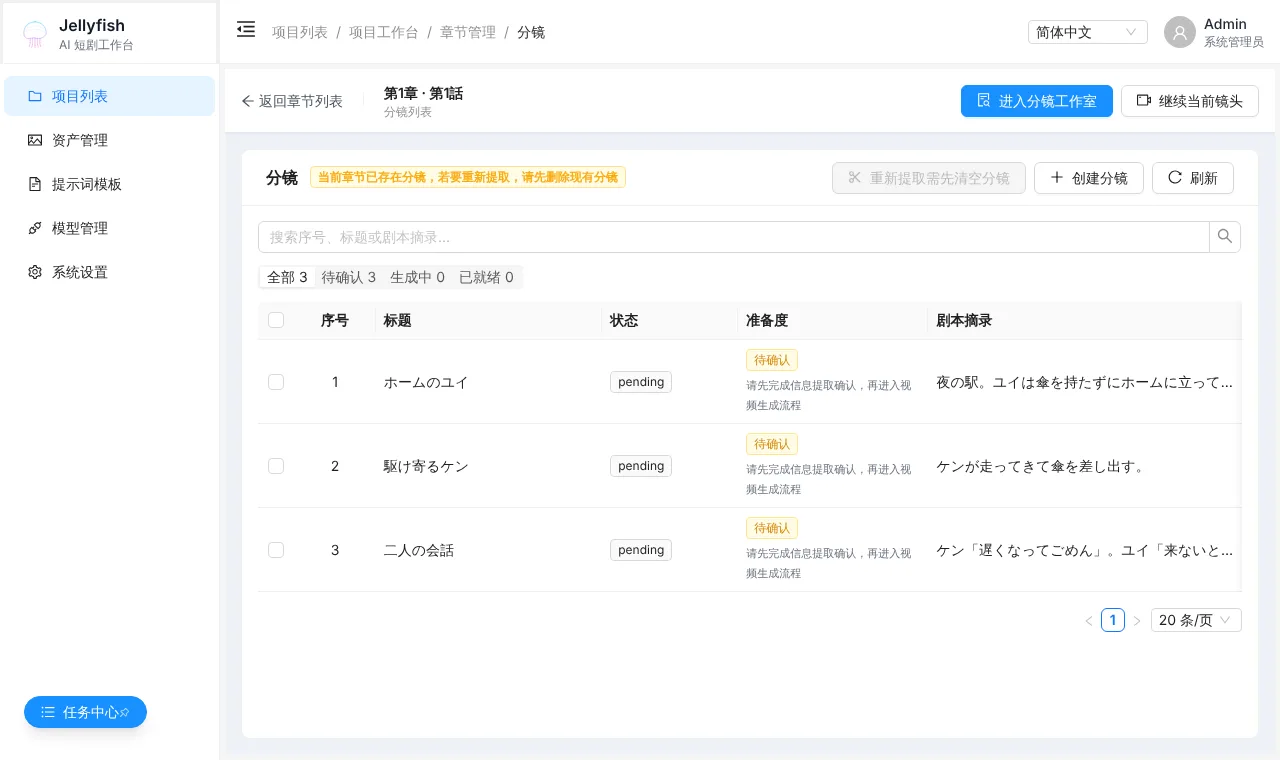The height and width of the screenshot is (760, 1280).
Task: Toggle the select-all checkbox in table header
Action: (x=276, y=320)
